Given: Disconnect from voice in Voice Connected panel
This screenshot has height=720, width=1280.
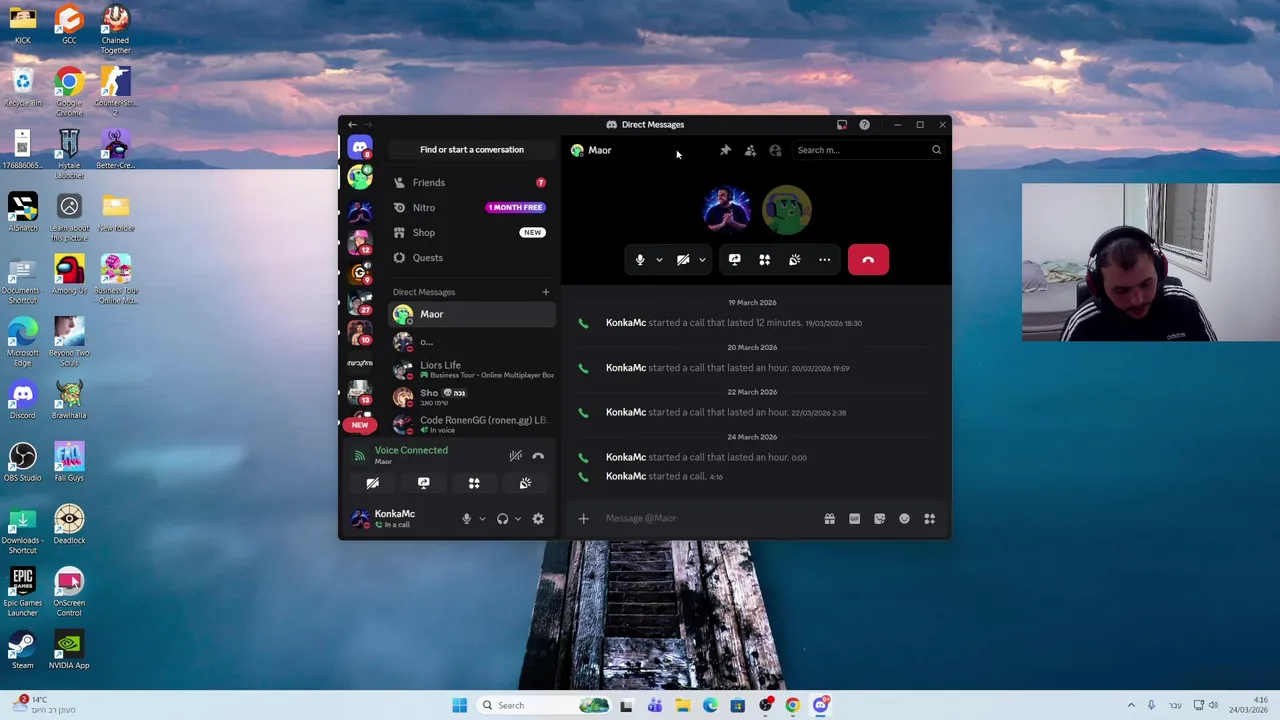Looking at the screenshot, I should 538,456.
